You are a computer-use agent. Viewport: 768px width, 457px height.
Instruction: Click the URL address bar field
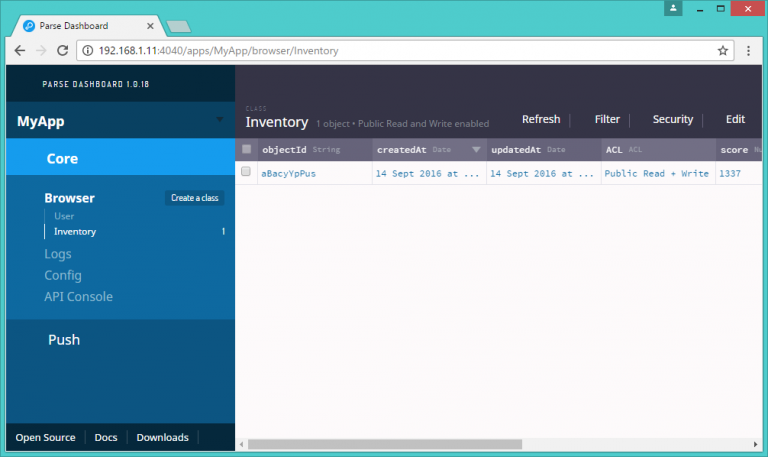click(400, 50)
